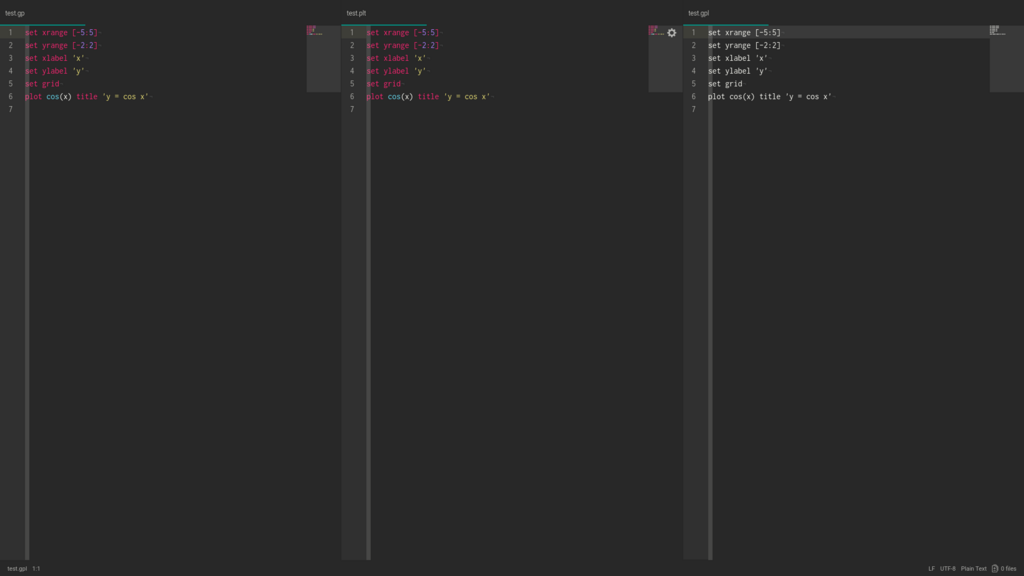1024x576 pixels.
Task: Click the 'plot cos(x) title' line in test.plt
Action: (x=428, y=97)
